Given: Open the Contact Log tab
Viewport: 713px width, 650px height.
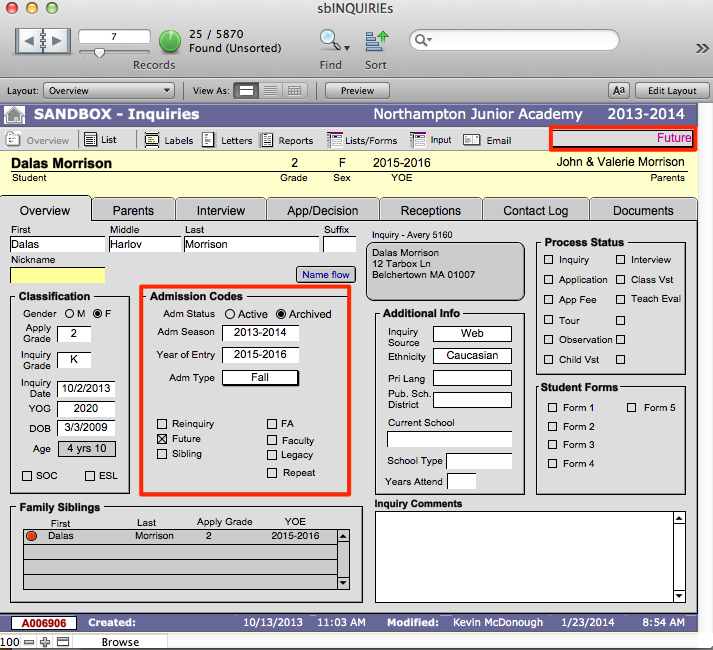Looking at the screenshot, I should (535, 211).
